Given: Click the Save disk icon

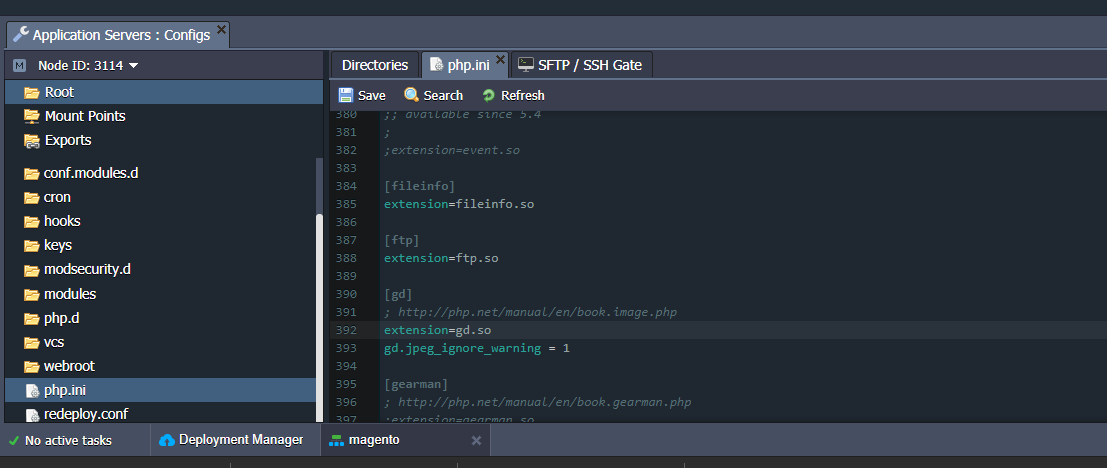Looking at the screenshot, I should (x=346, y=95).
